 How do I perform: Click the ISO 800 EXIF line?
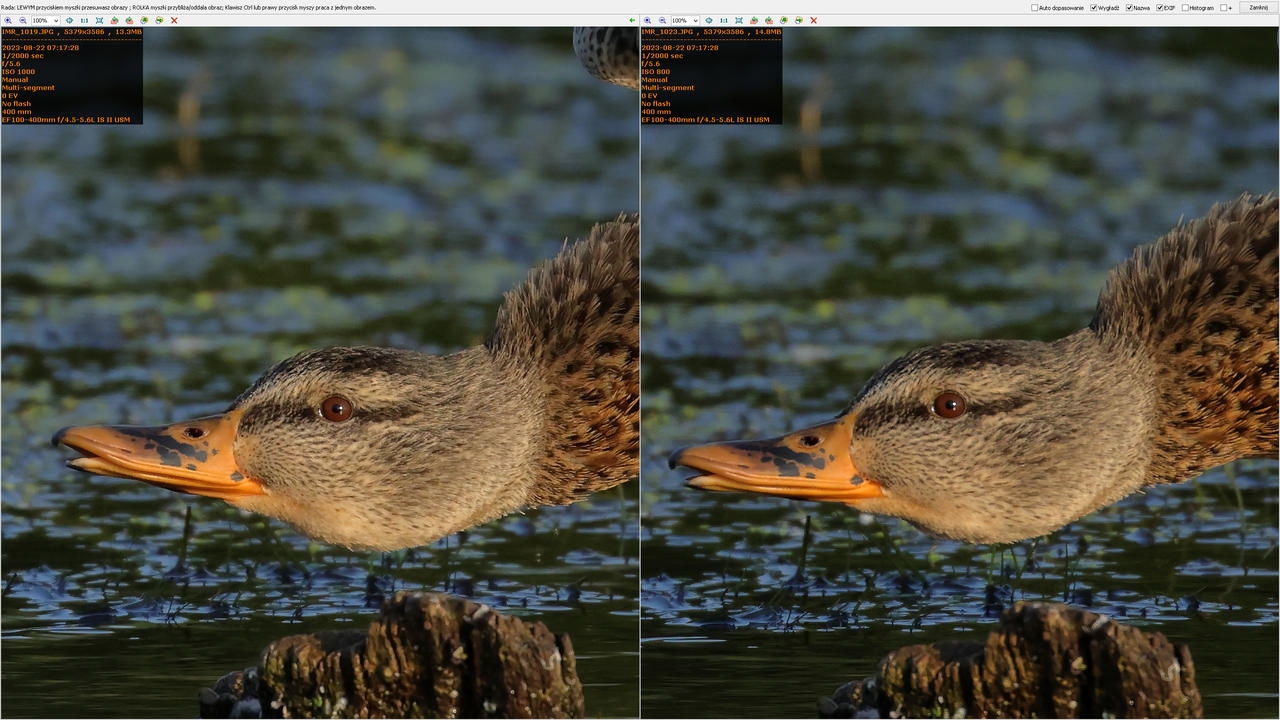tap(656, 72)
